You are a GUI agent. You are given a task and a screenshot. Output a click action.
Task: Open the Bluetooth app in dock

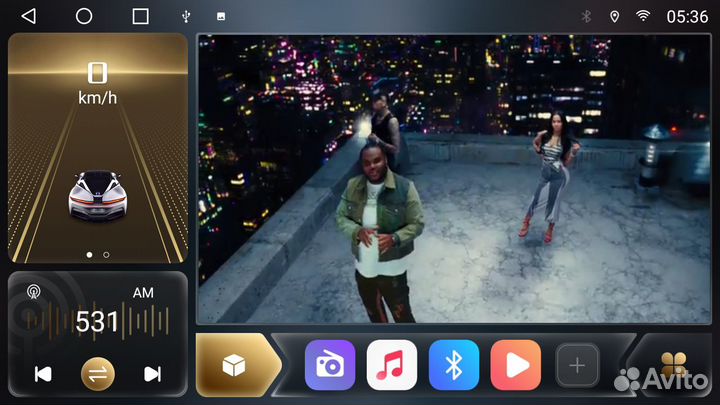click(x=454, y=365)
